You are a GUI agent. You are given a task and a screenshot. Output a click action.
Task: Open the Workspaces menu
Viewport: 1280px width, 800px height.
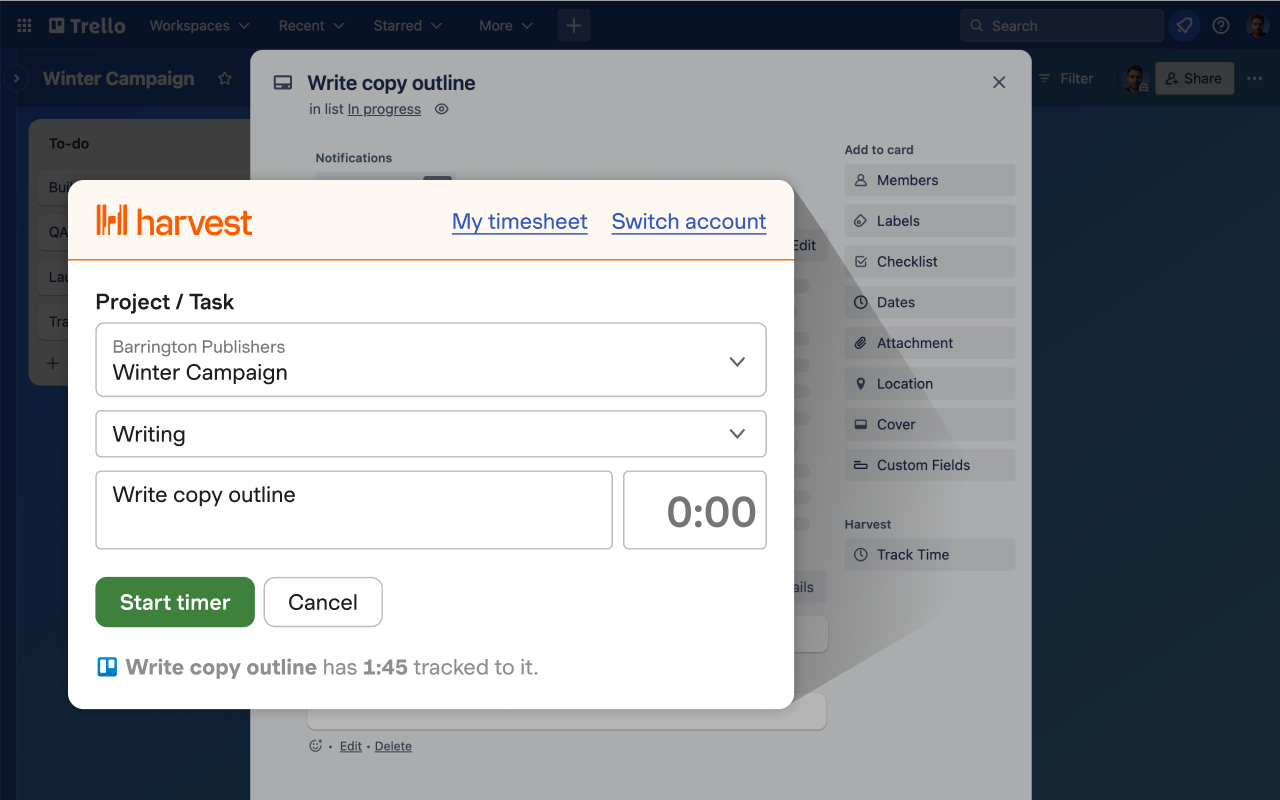pyautogui.click(x=199, y=26)
